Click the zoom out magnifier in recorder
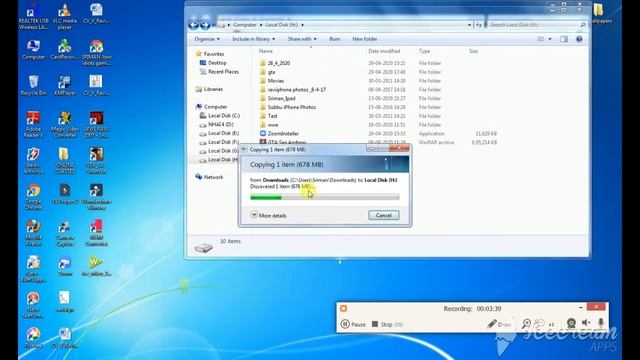This screenshot has width=640, height=360. 539,324
